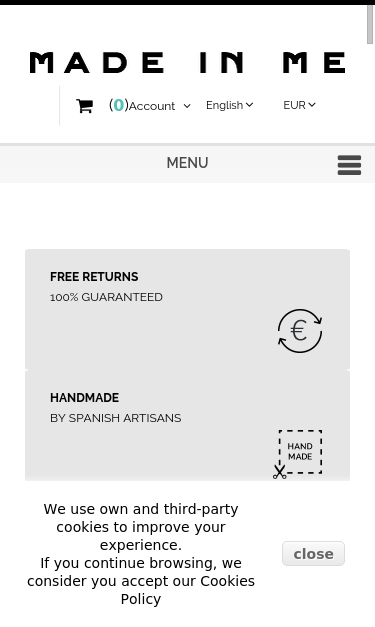Open the MENU bar
Image resolution: width=375 pixels, height=627 pixels.
pyautogui.click(x=188, y=164)
